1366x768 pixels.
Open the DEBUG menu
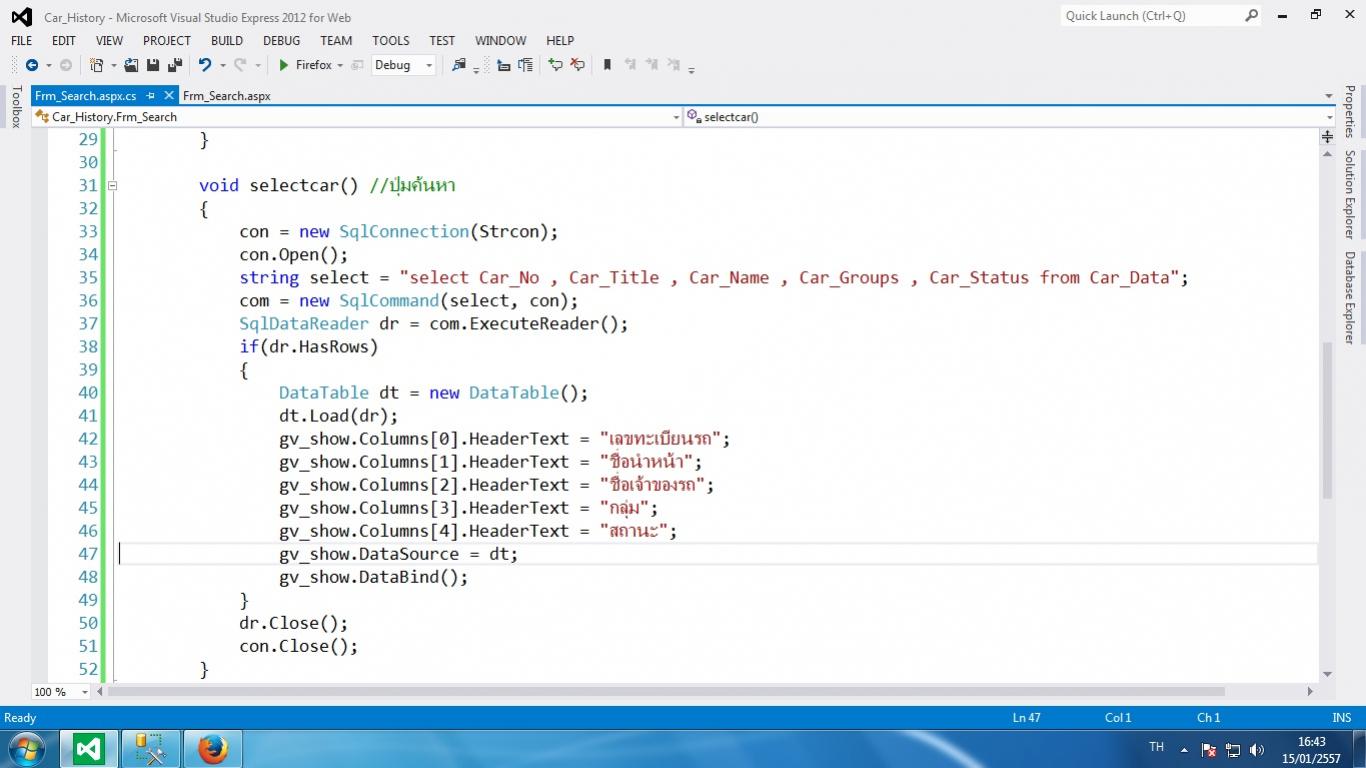281,41
